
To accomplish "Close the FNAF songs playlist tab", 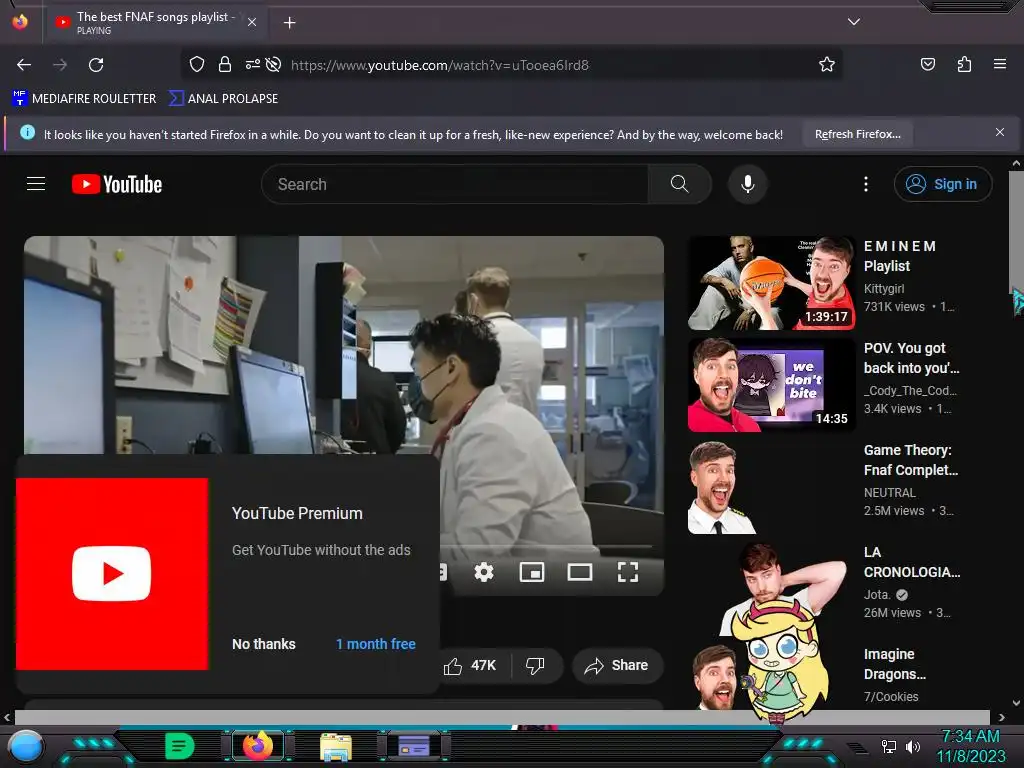I will coord(251,22).
